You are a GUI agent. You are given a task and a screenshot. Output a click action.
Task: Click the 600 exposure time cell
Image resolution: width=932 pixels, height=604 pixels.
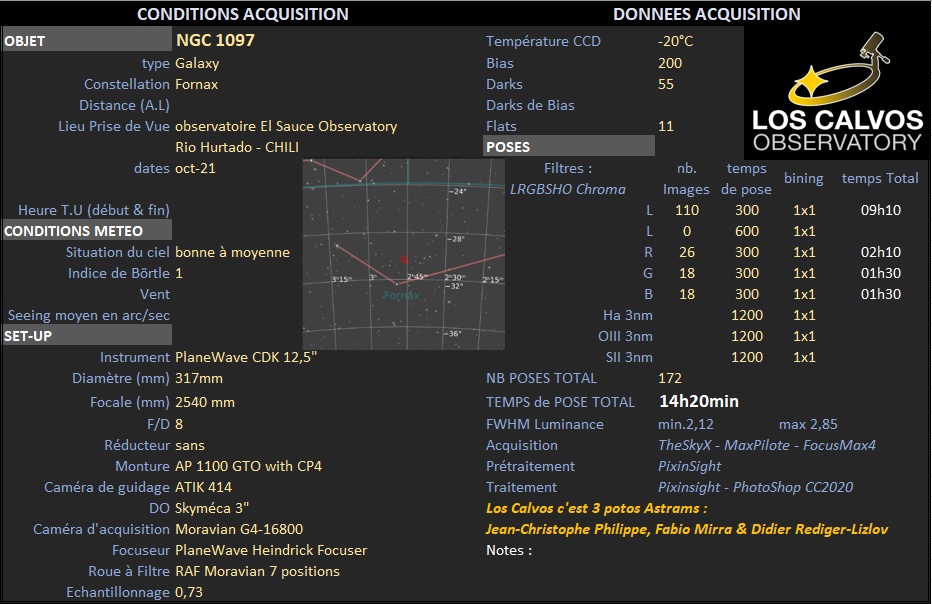click(x=747, y=231)
